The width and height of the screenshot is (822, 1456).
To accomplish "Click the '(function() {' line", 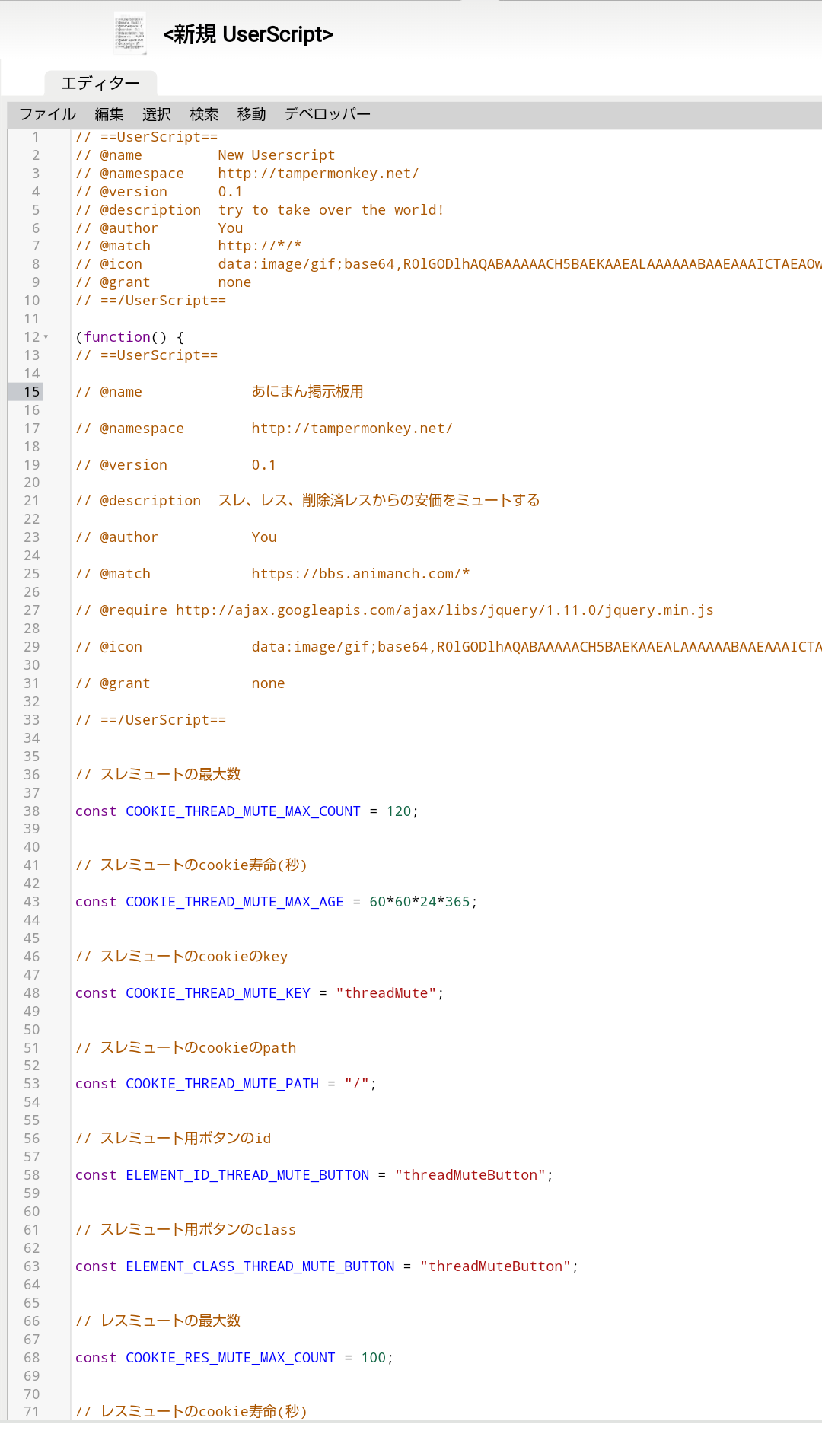I will pos(129,337).
